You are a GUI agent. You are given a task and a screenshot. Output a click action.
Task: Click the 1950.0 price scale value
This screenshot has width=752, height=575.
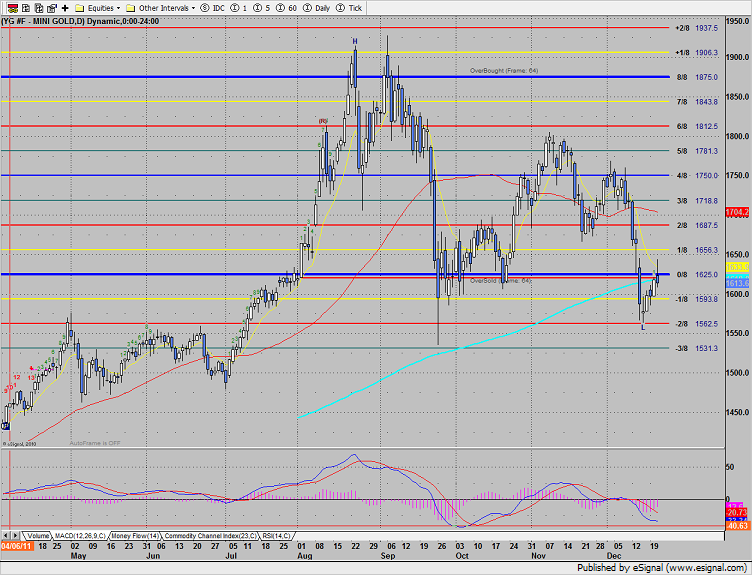[x=738, y=21]
